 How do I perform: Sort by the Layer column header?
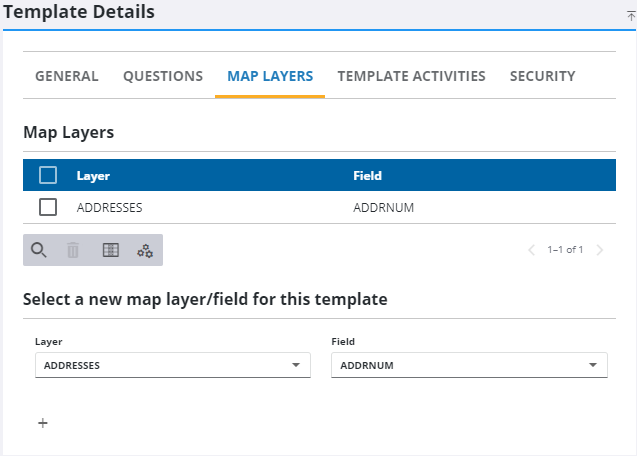(x=93, y=176)
